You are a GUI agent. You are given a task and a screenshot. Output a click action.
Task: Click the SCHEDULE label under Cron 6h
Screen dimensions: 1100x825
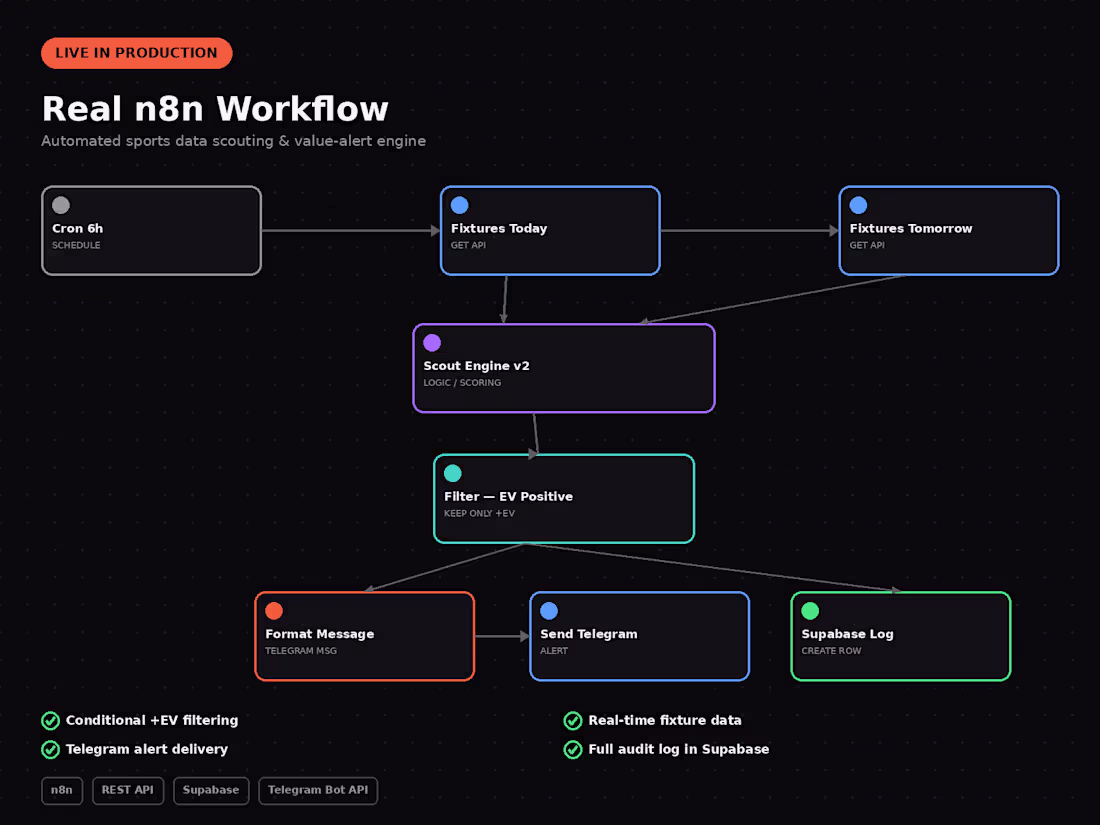[76, 245]
